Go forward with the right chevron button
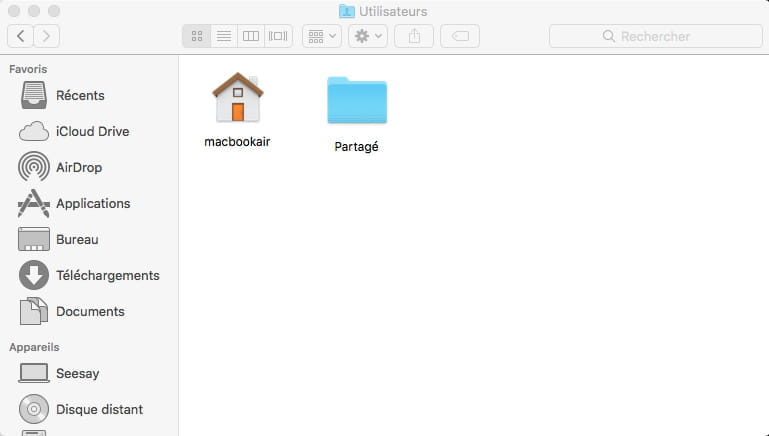This screenshot has height=436, width=769. [47, 36]
